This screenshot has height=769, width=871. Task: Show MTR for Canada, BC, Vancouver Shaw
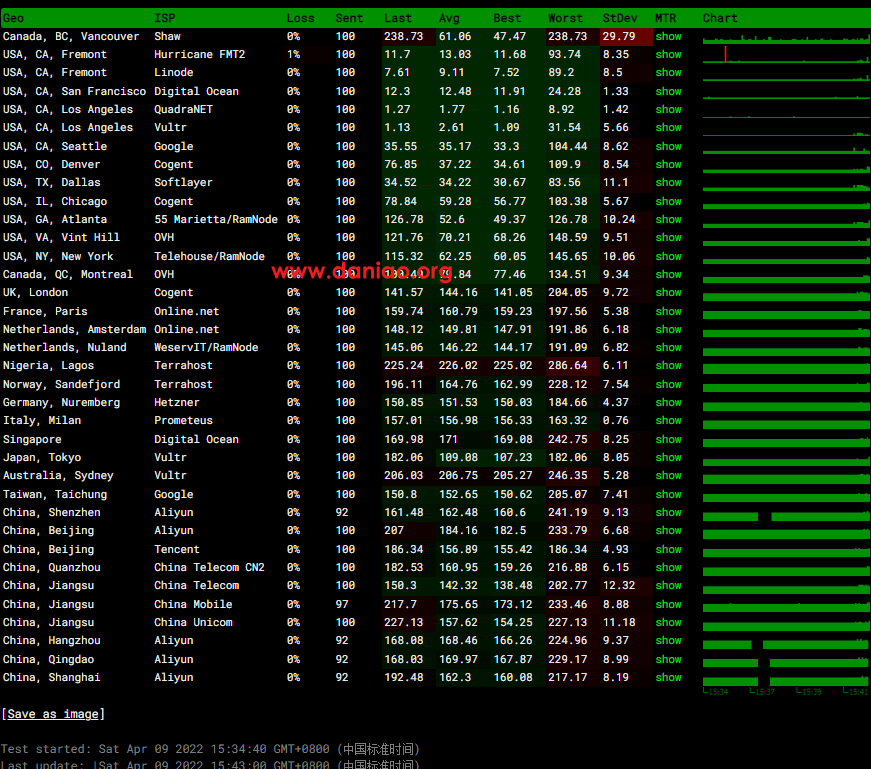(668, 37)
